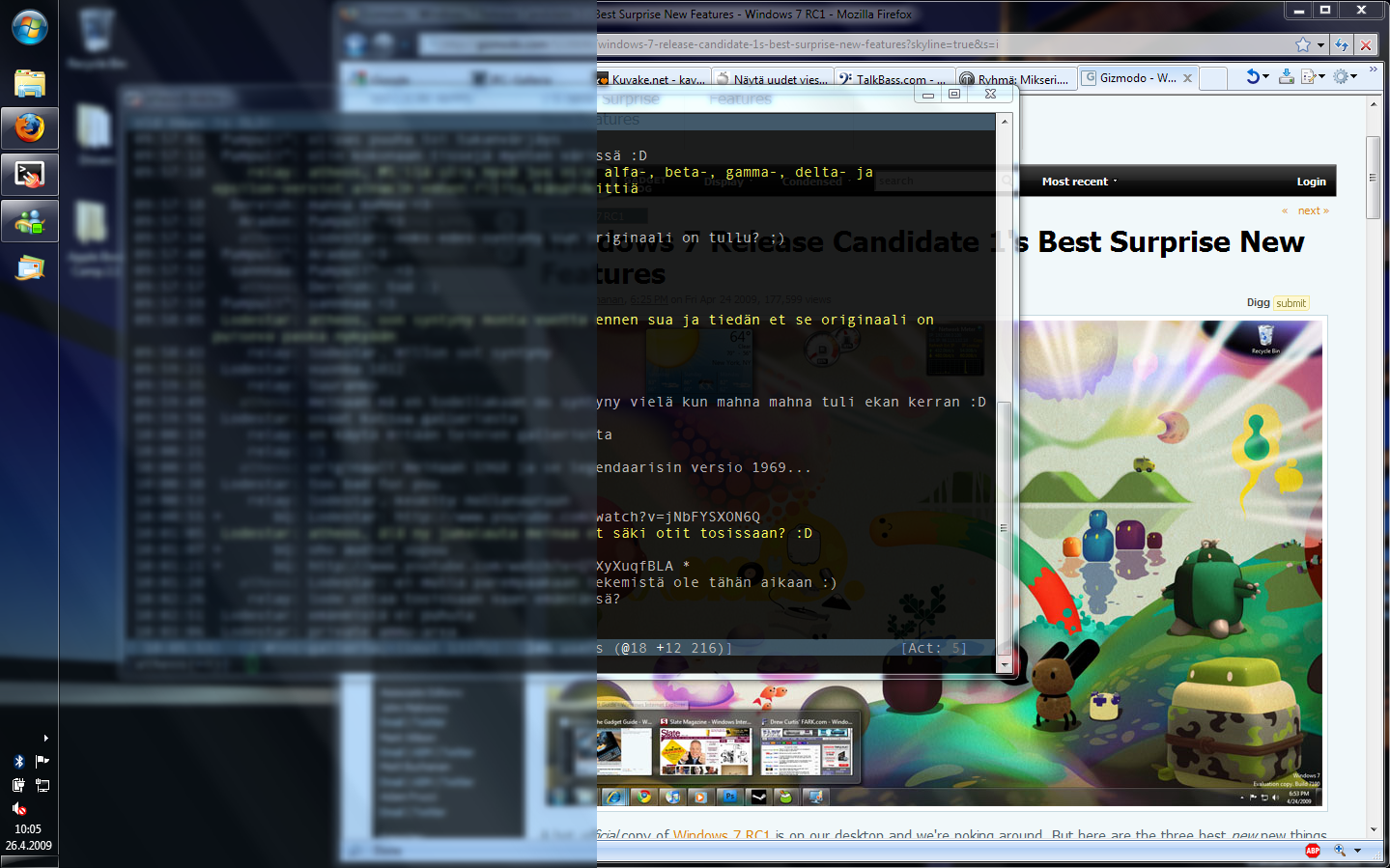Viewport: 1390px width, 868px height.
Task: Open the Downloads toolbar icon
Action: pyautogui.click(x=1286, y=77)
